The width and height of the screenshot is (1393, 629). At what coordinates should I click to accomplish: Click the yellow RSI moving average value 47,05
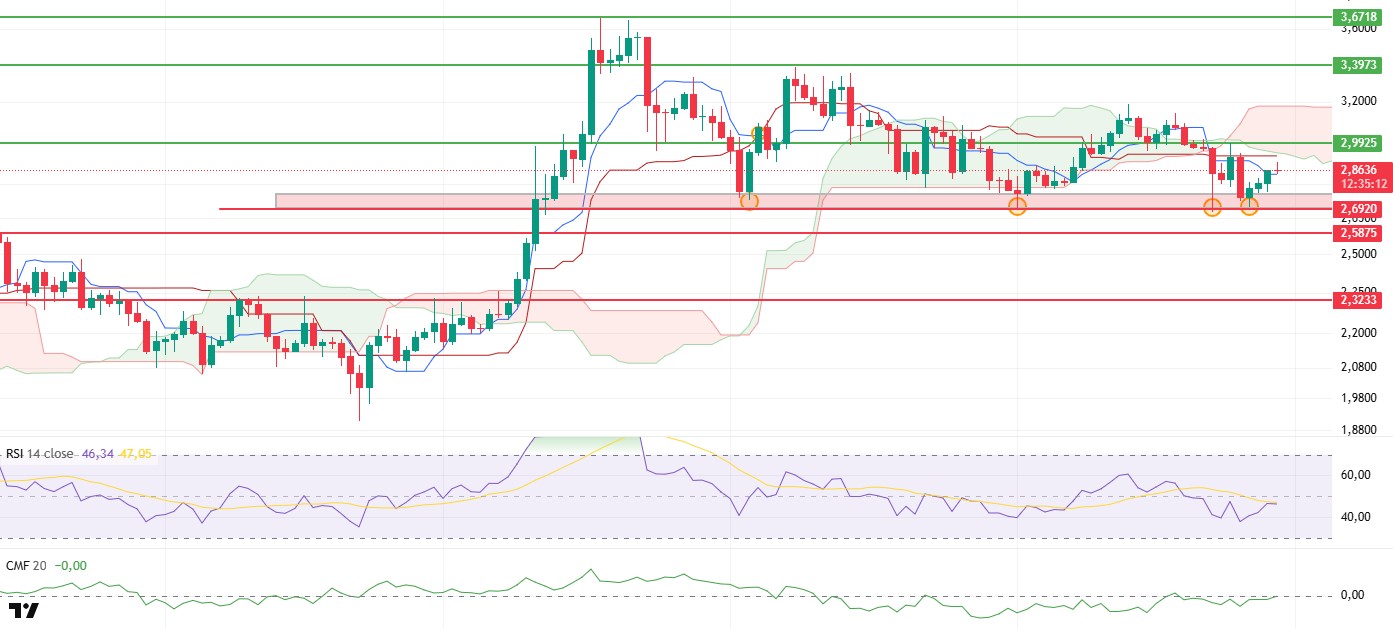point(135,453)
